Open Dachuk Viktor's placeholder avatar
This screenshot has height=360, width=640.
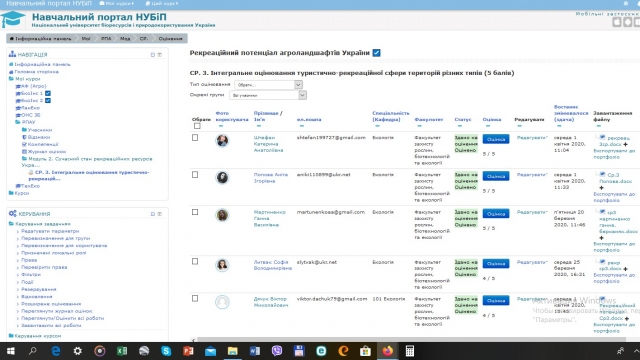click(222, 302)
